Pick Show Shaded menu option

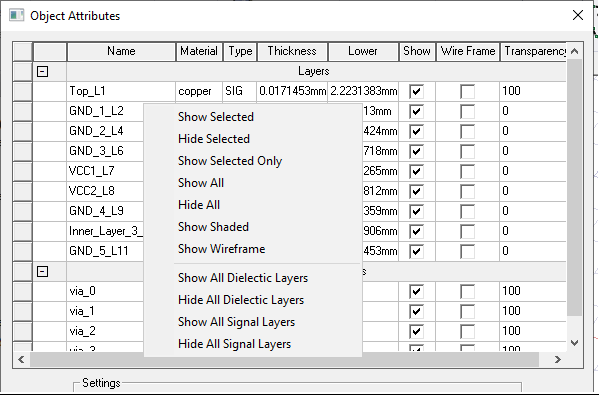pyautogui.click(x=253, y=227)
